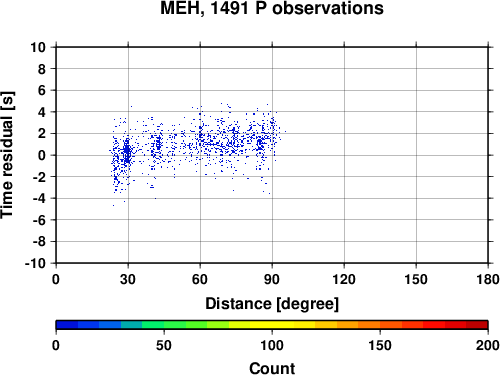Image resolution: width=500 pixels, height=375 pixels.
Task: Click the x-axis tick label '180'
Action: pyautogui.click(x=488, y=279)
